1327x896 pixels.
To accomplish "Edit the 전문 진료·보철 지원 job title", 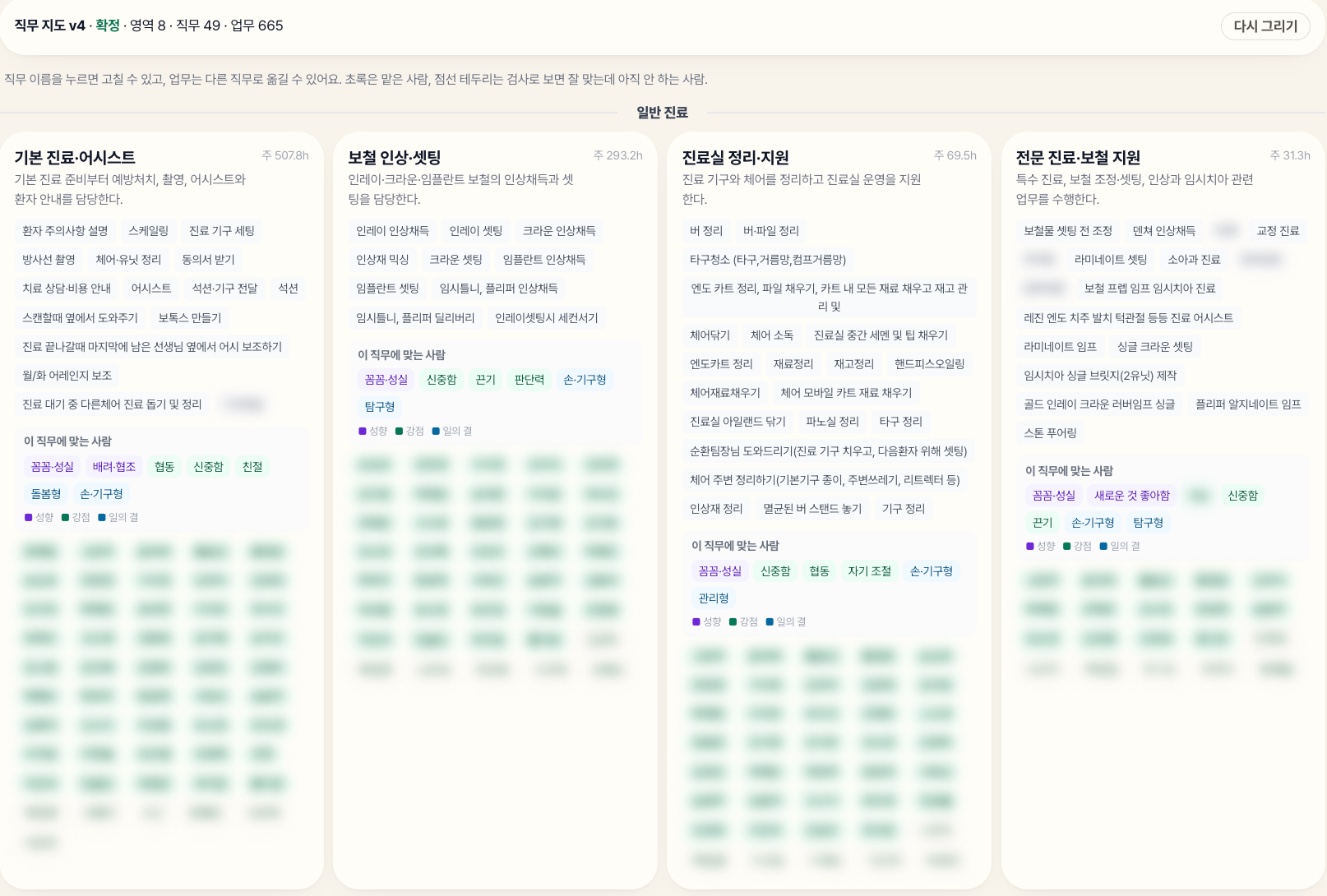I will [x=1078, y=157].
